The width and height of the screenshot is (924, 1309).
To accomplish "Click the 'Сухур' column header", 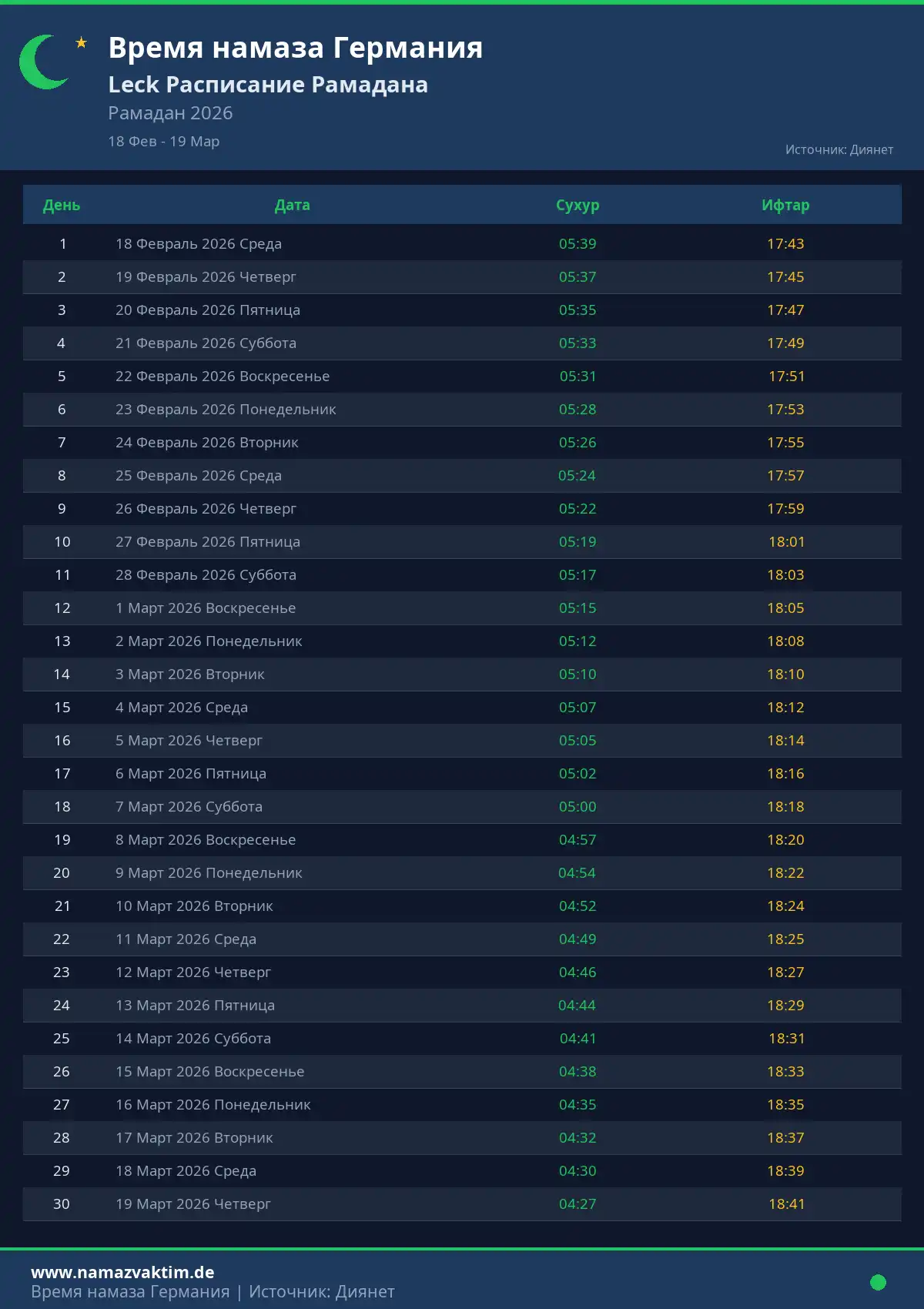I will tap(577, 205).
